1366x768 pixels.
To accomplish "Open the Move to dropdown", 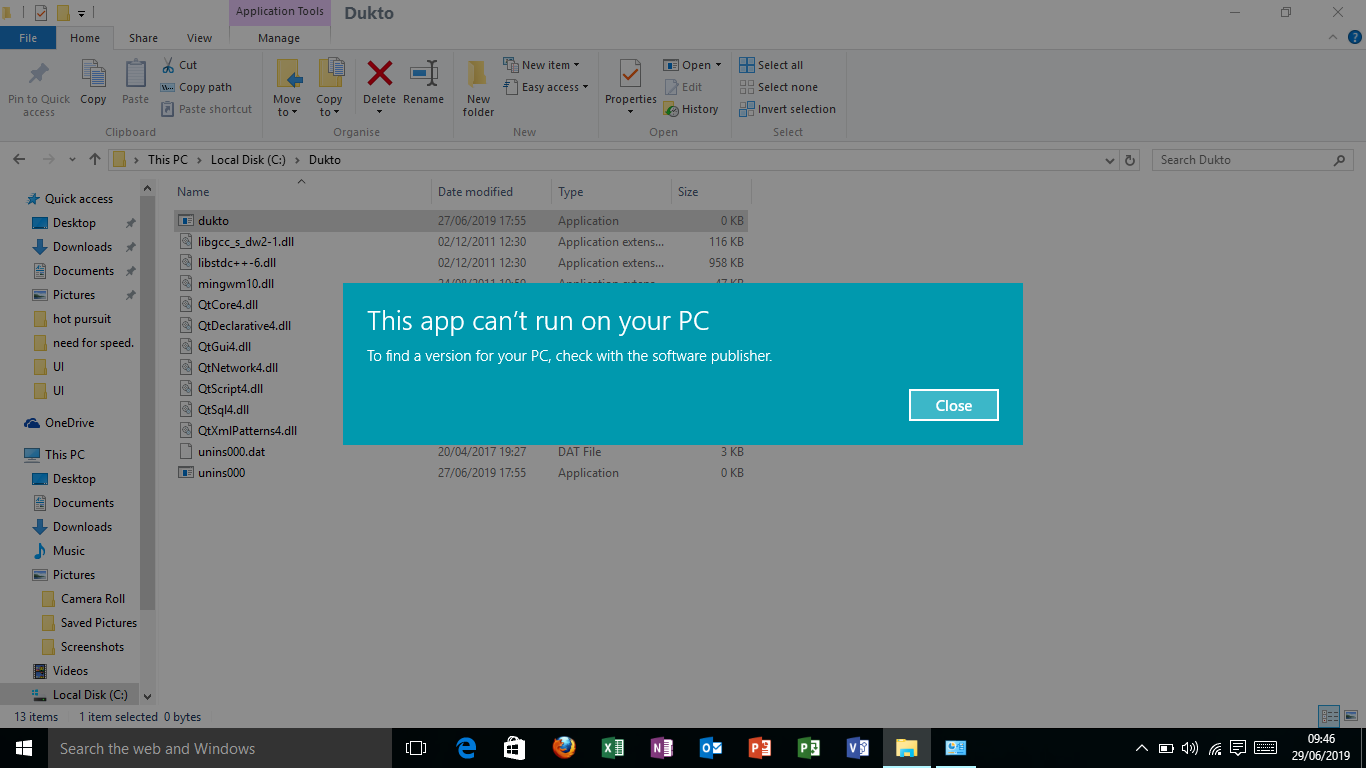I will click(287, 88).
